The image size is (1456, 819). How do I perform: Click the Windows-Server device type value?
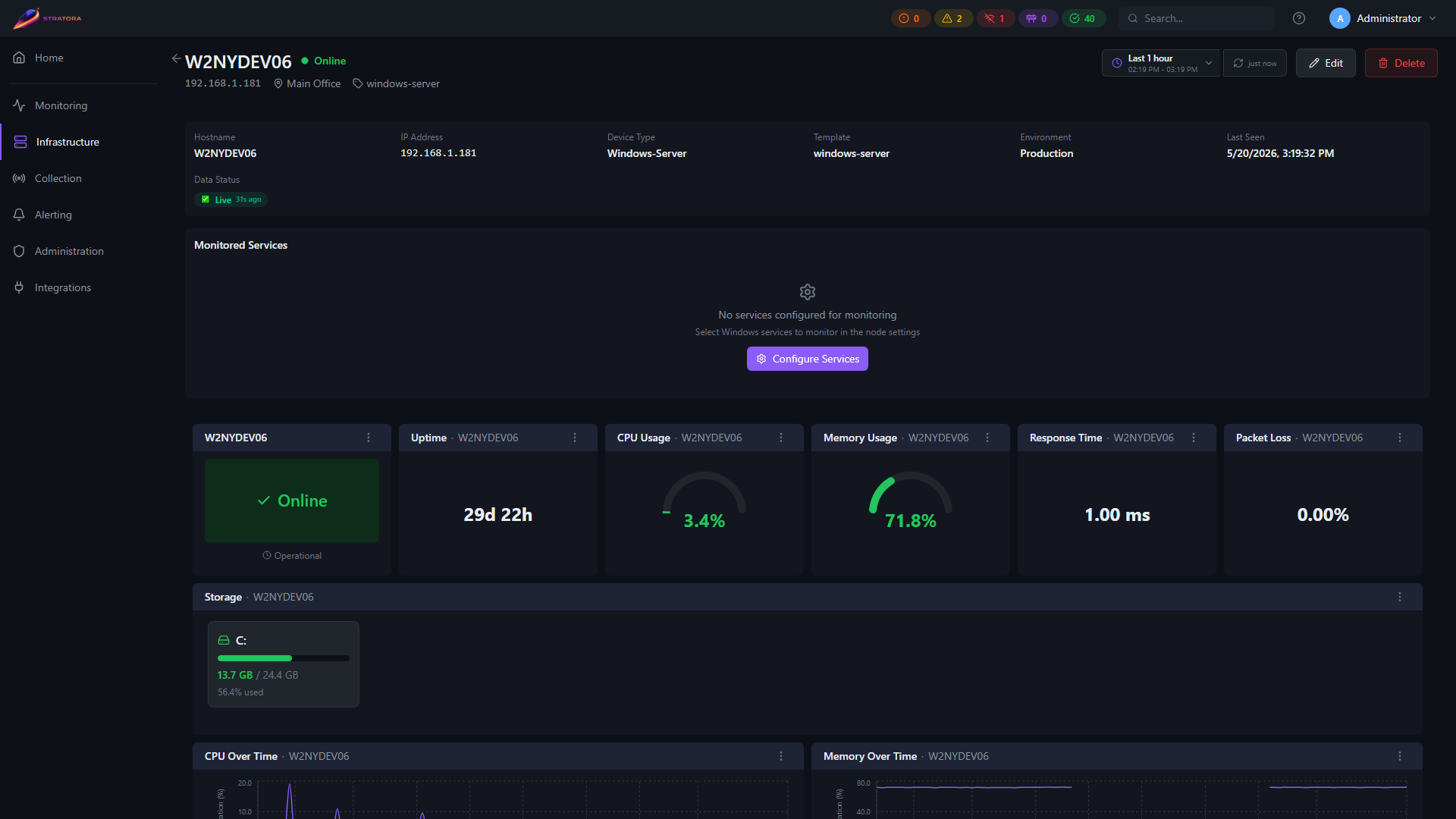pos(647,153)
